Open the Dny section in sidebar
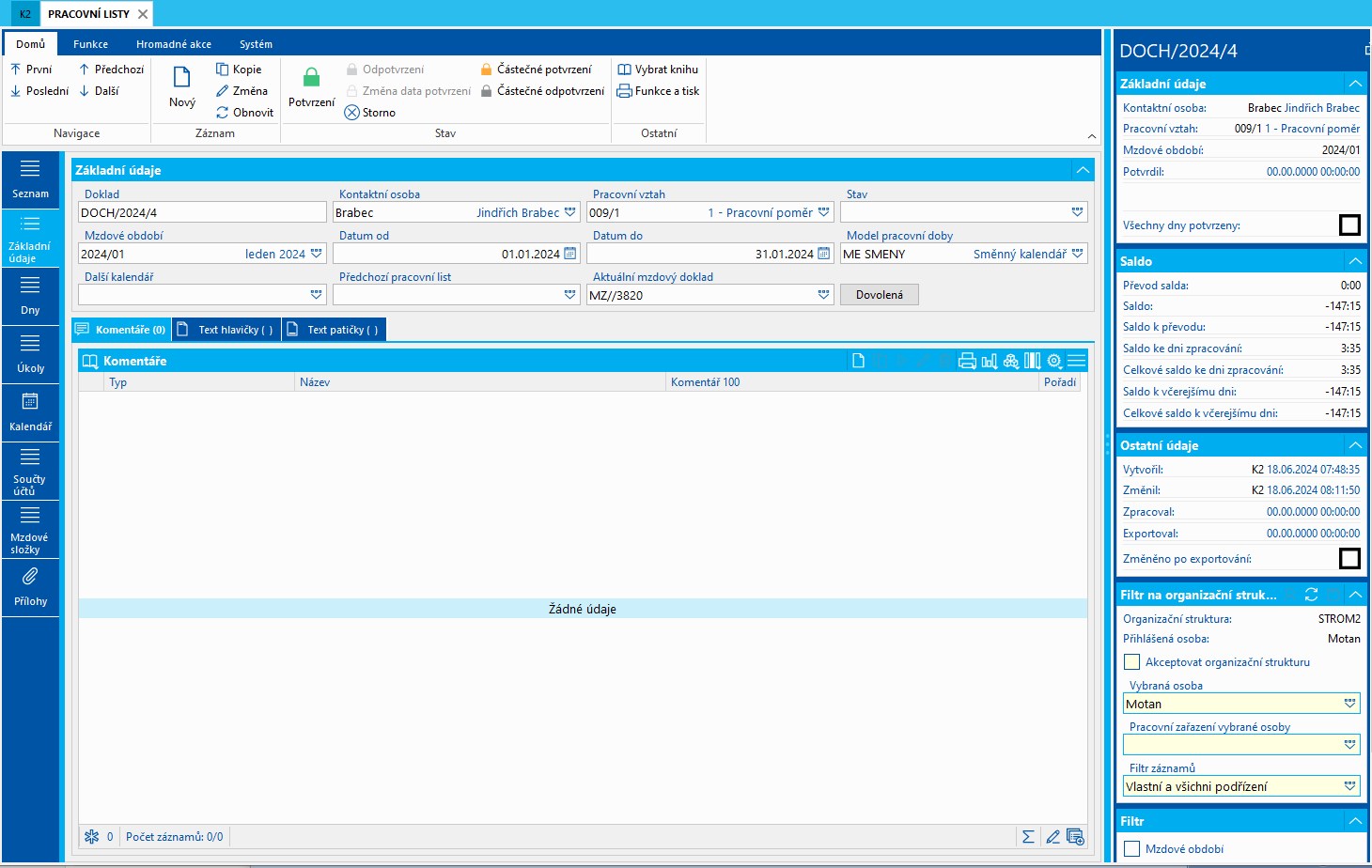The width and height of the screenshot is (1372, 868). (x=30, y=296)
